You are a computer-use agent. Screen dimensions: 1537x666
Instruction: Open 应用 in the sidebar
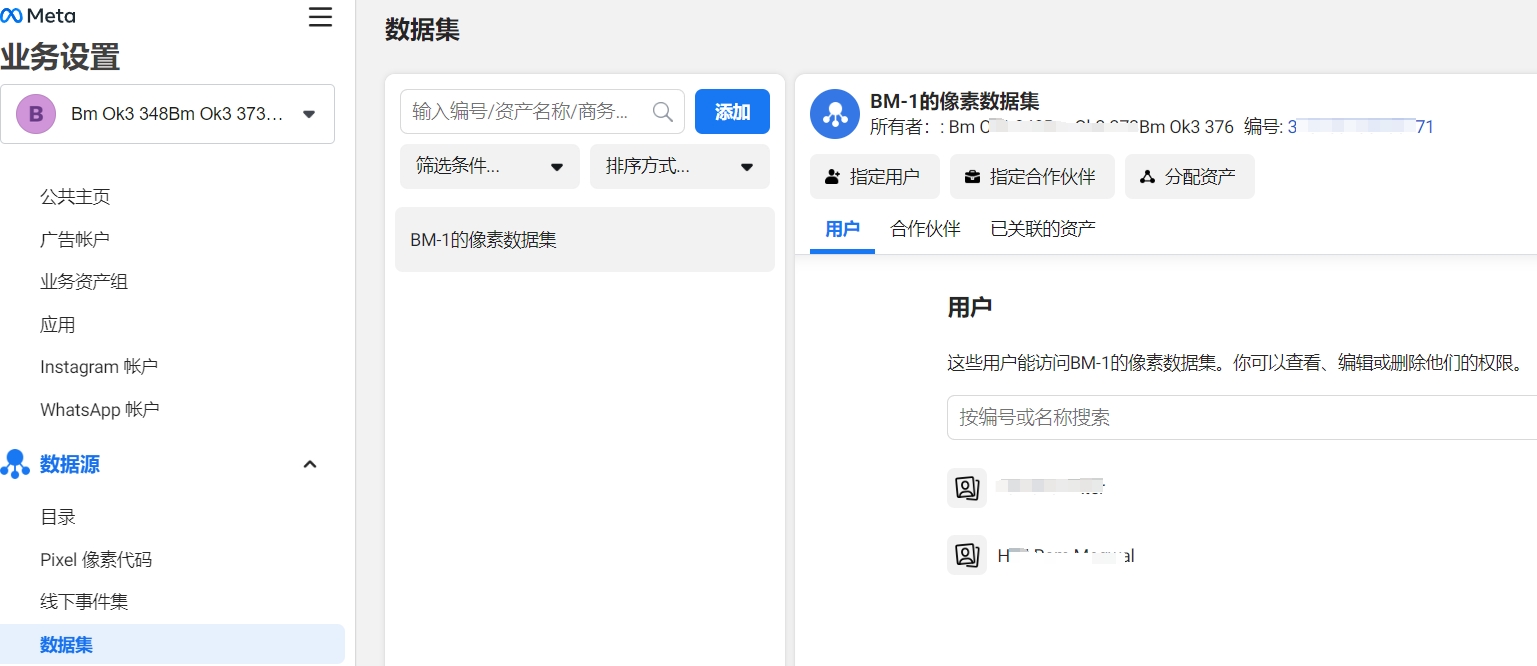58,325
